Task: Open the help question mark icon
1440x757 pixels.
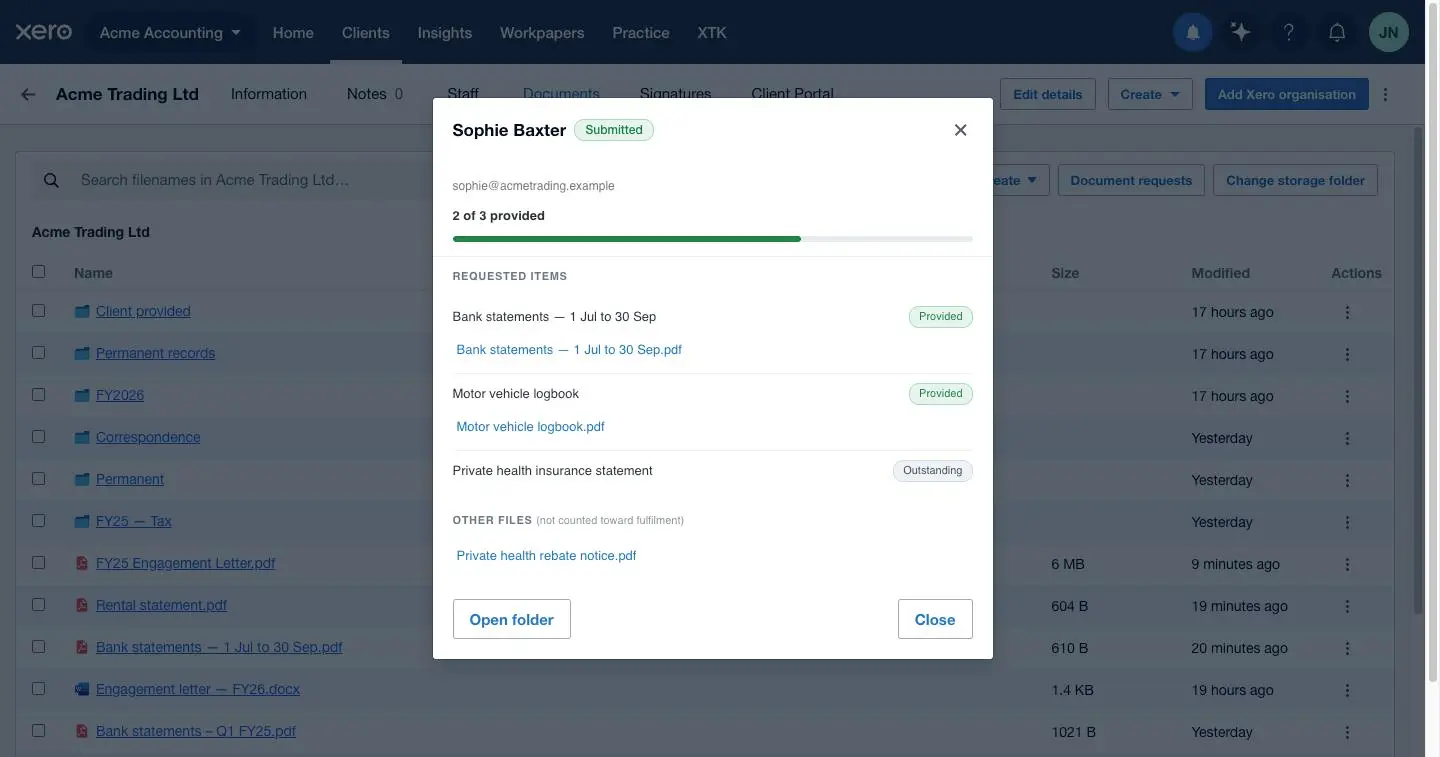Action: pyautogui.click(x=1289, y=33)
